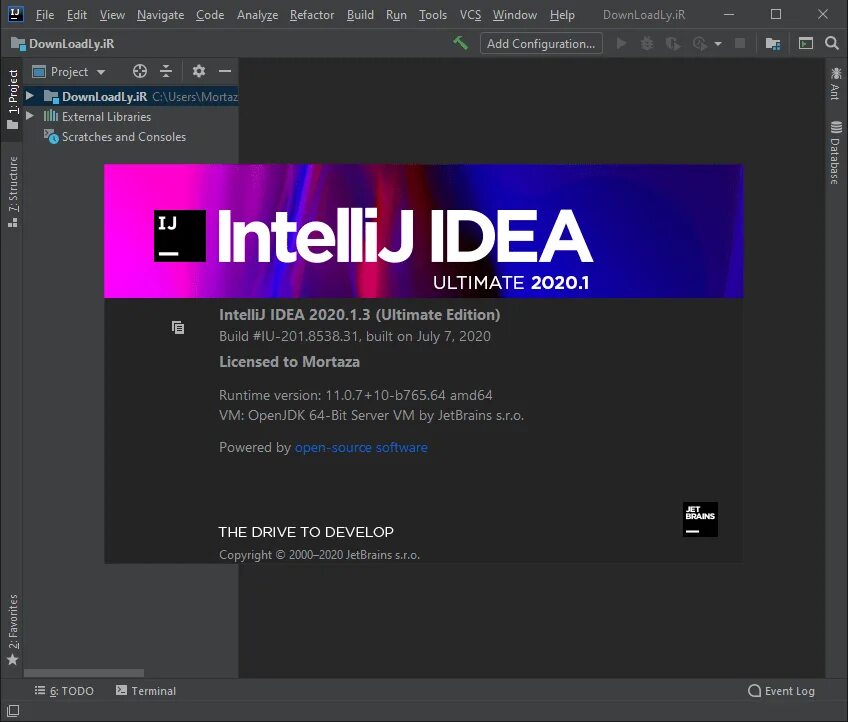Viewport: 848px width, 722px height.
Task: Toggle tool window bars icon in status bar
Action: [x=13, y=711]
